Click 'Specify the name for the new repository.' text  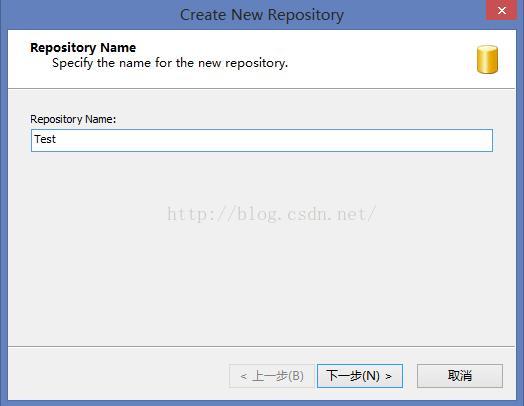[x=170, y=63]
